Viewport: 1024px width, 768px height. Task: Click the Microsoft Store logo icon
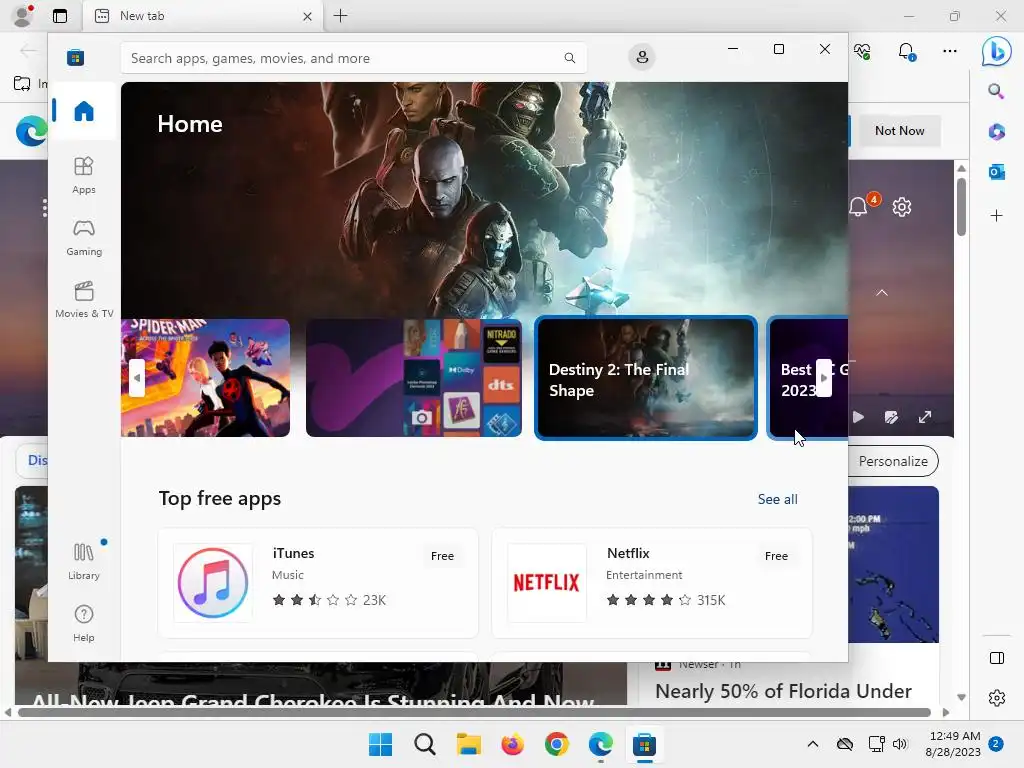[x=76, y=57]
